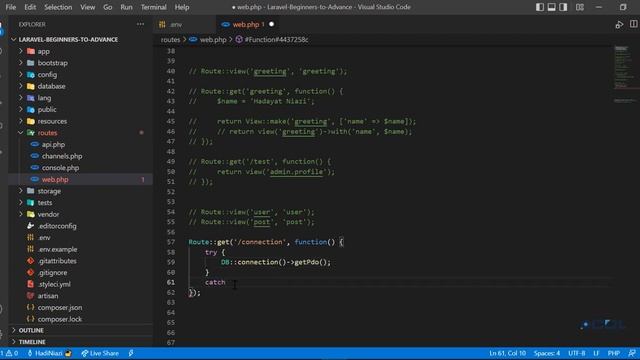
Task: Expand the public folder
Action: coord(47,109)
